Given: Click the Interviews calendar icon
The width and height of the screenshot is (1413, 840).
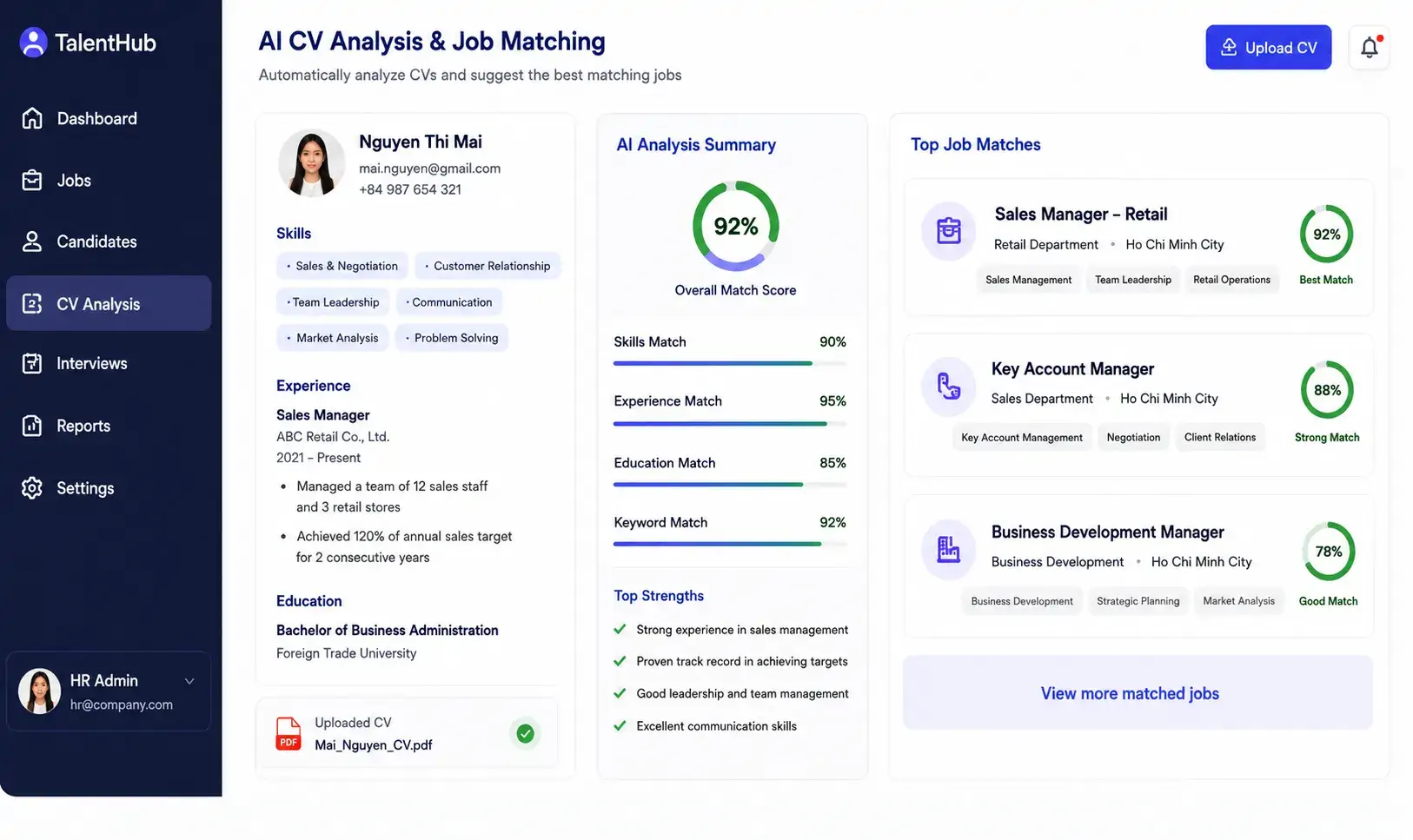Looking at the screenshot, I should pyautogui.click(x=32, y=363).
